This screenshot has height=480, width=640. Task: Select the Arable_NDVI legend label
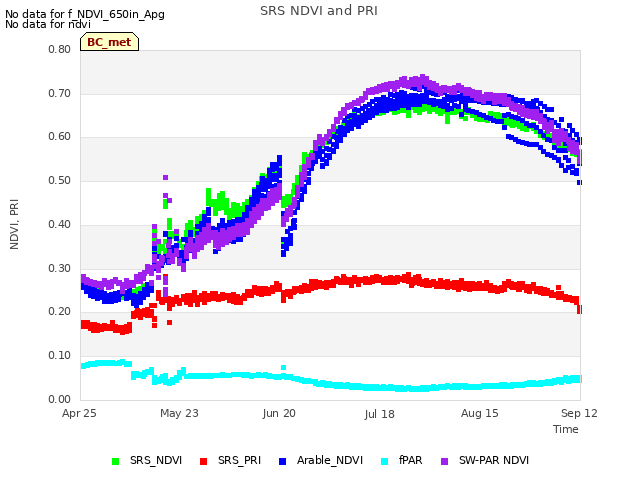tap(330, 460)
